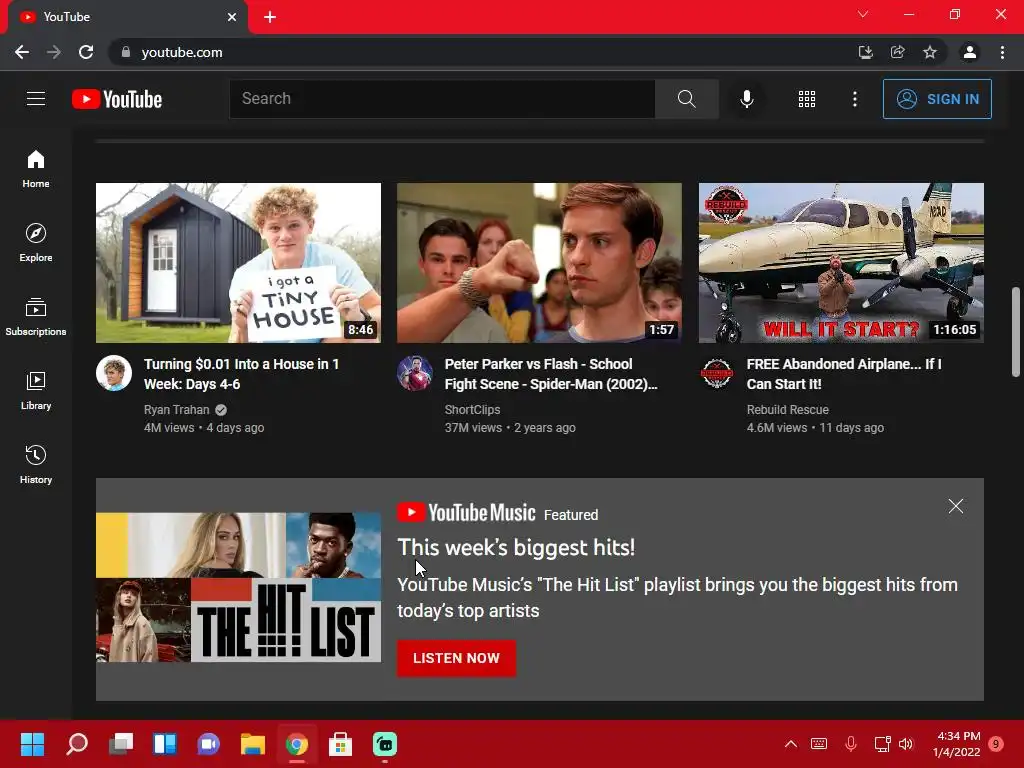The image size is (1024, 768).
Task: Click touch keyboard tray icon
Action: (819, 744)
